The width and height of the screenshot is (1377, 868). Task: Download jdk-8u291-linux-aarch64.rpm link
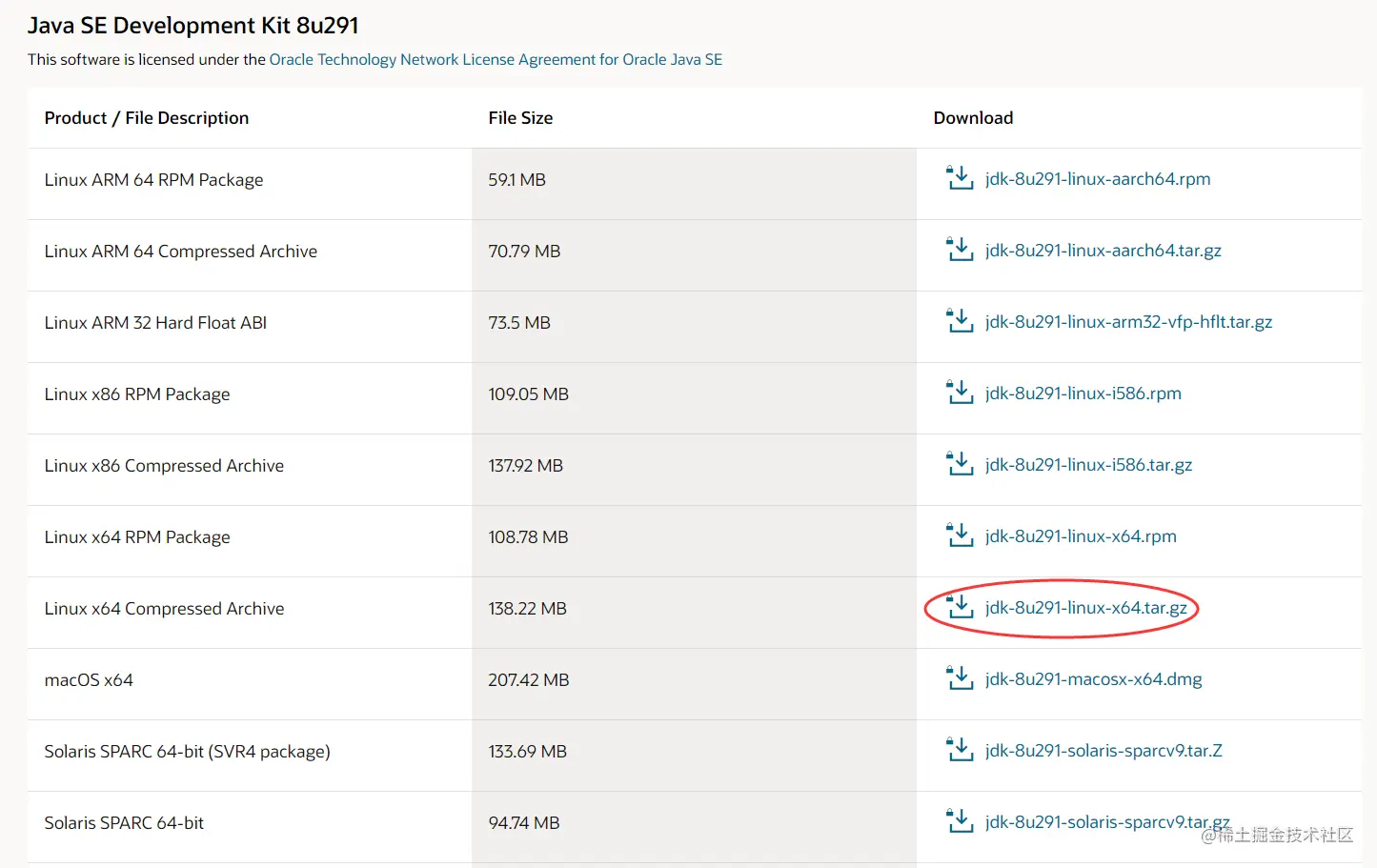1098,179
